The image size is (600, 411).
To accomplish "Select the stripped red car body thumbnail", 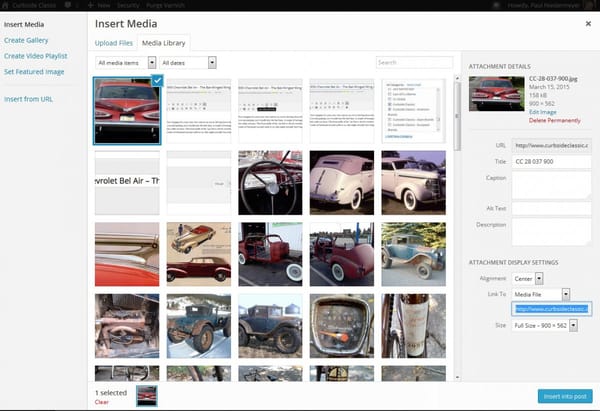I will tap(270, 254).
